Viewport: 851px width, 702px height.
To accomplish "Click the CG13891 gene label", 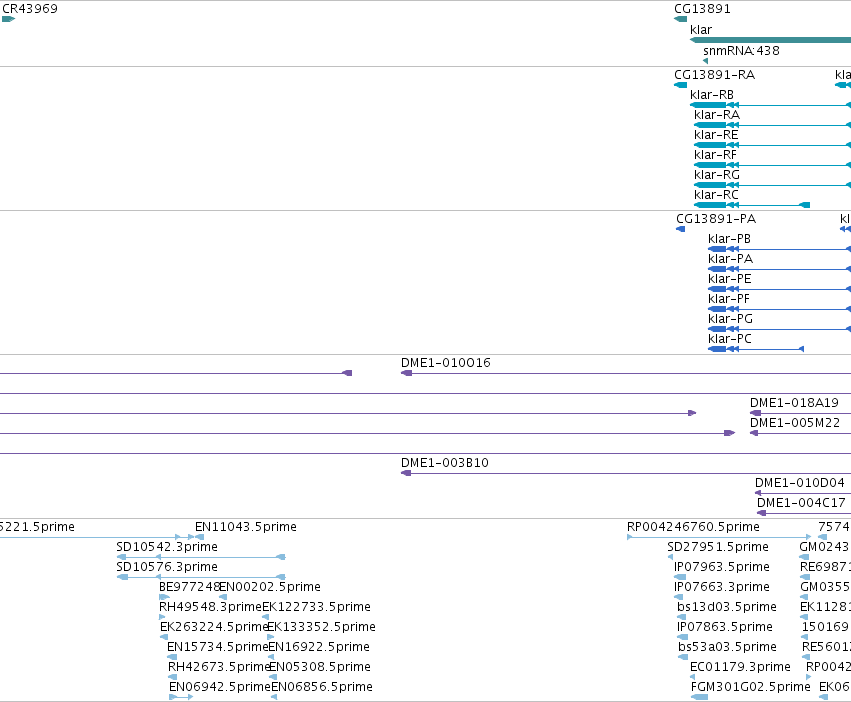I will pos(702,9).
